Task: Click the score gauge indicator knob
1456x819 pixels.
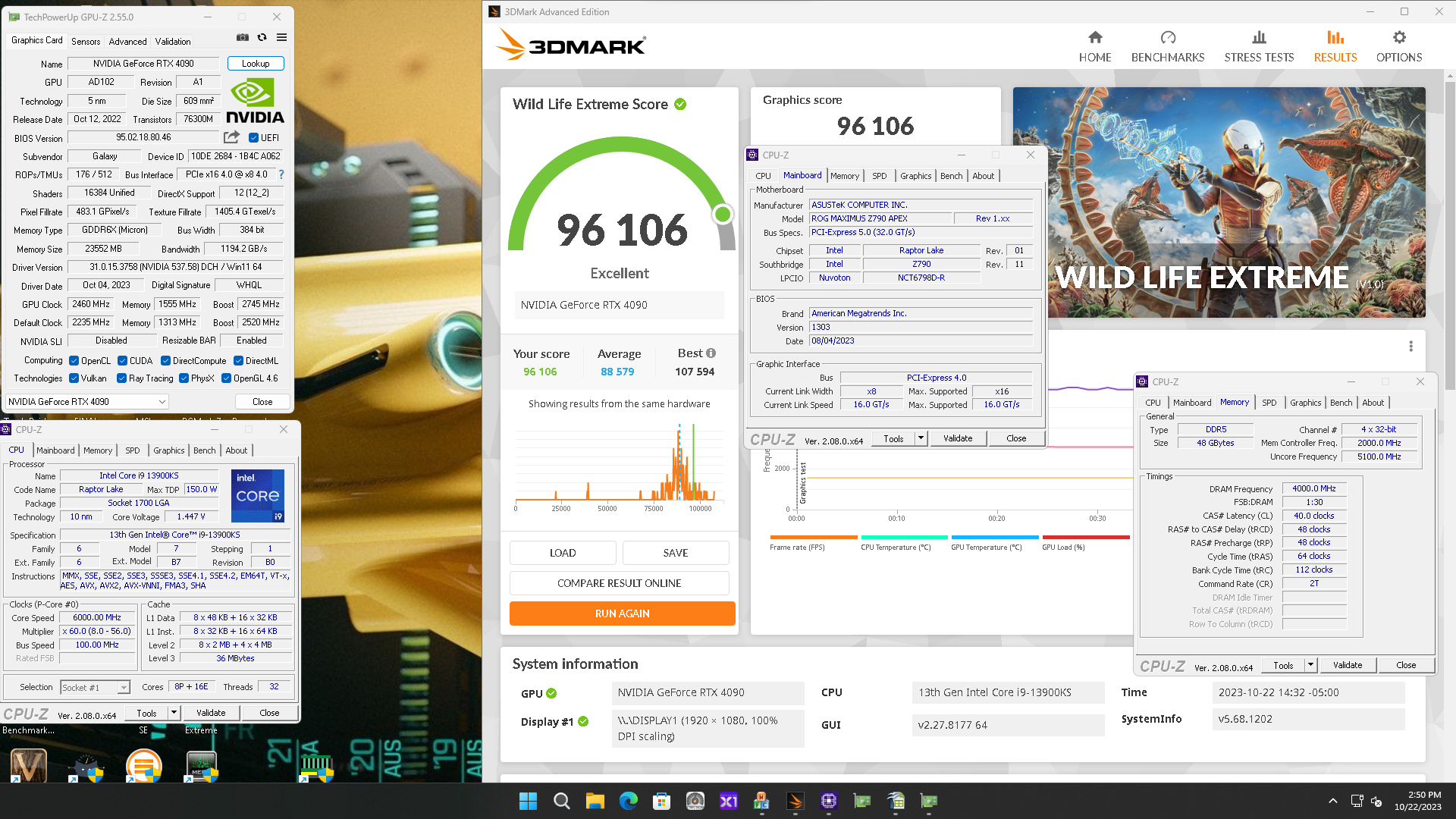Action: coord(723,215)
